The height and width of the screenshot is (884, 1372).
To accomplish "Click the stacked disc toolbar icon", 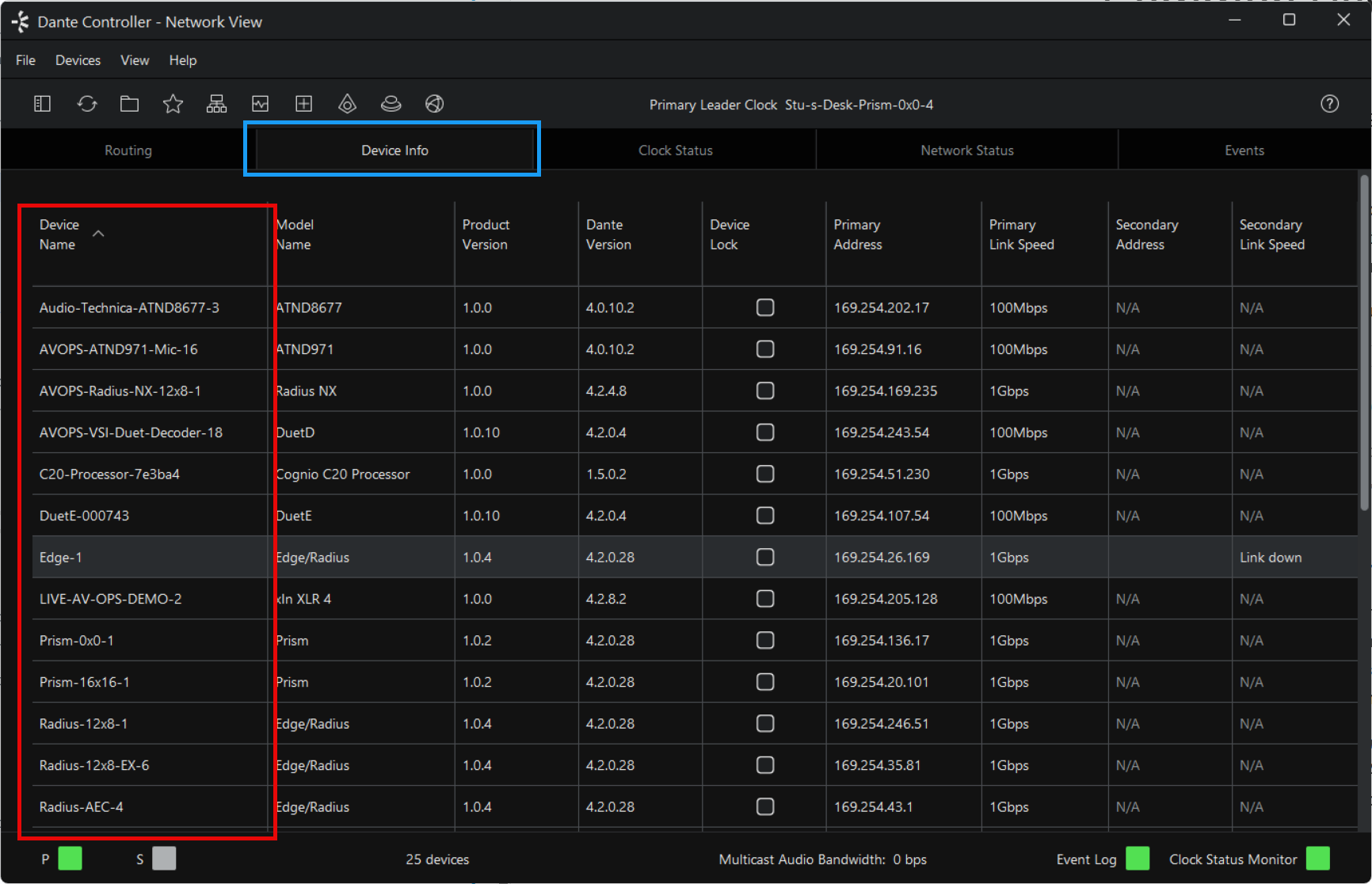I will (391, 104).
